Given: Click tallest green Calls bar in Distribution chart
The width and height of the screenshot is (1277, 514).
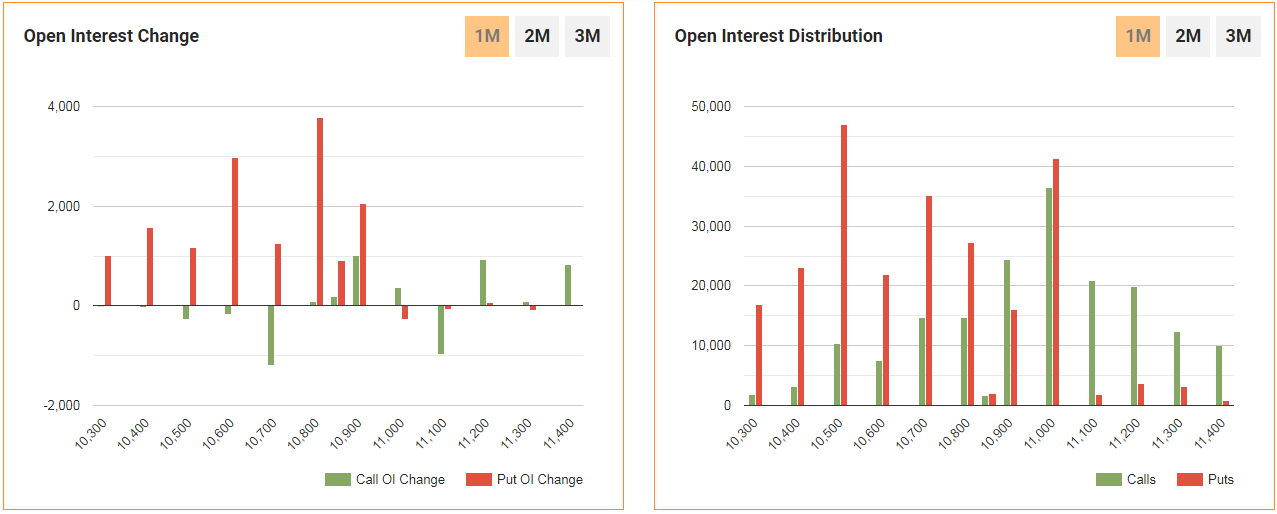Looking at the screenshot, I should pos(1049,296).
